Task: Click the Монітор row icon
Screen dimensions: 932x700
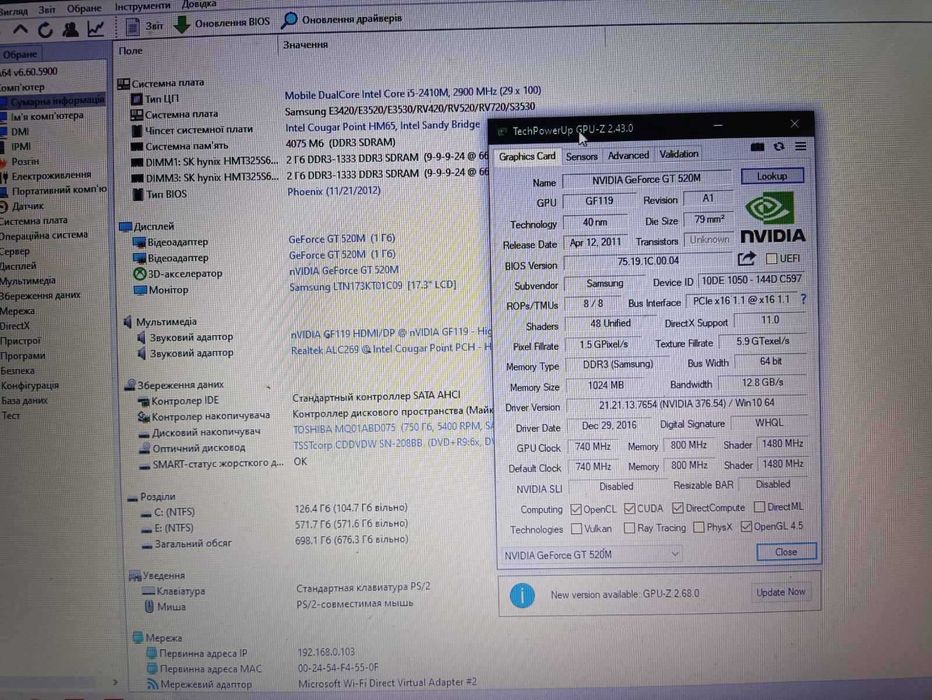Action: (x=140, y=290)
